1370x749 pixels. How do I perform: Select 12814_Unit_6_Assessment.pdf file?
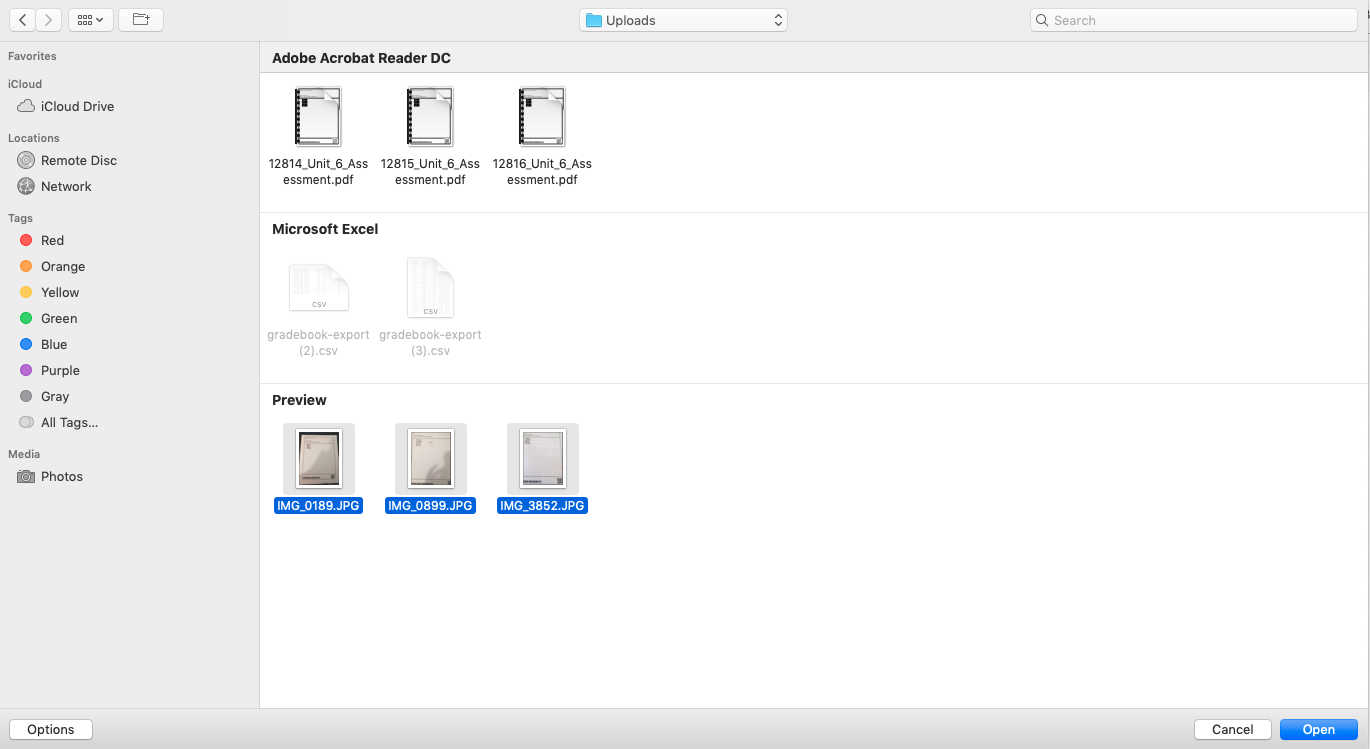click(318, 118)
